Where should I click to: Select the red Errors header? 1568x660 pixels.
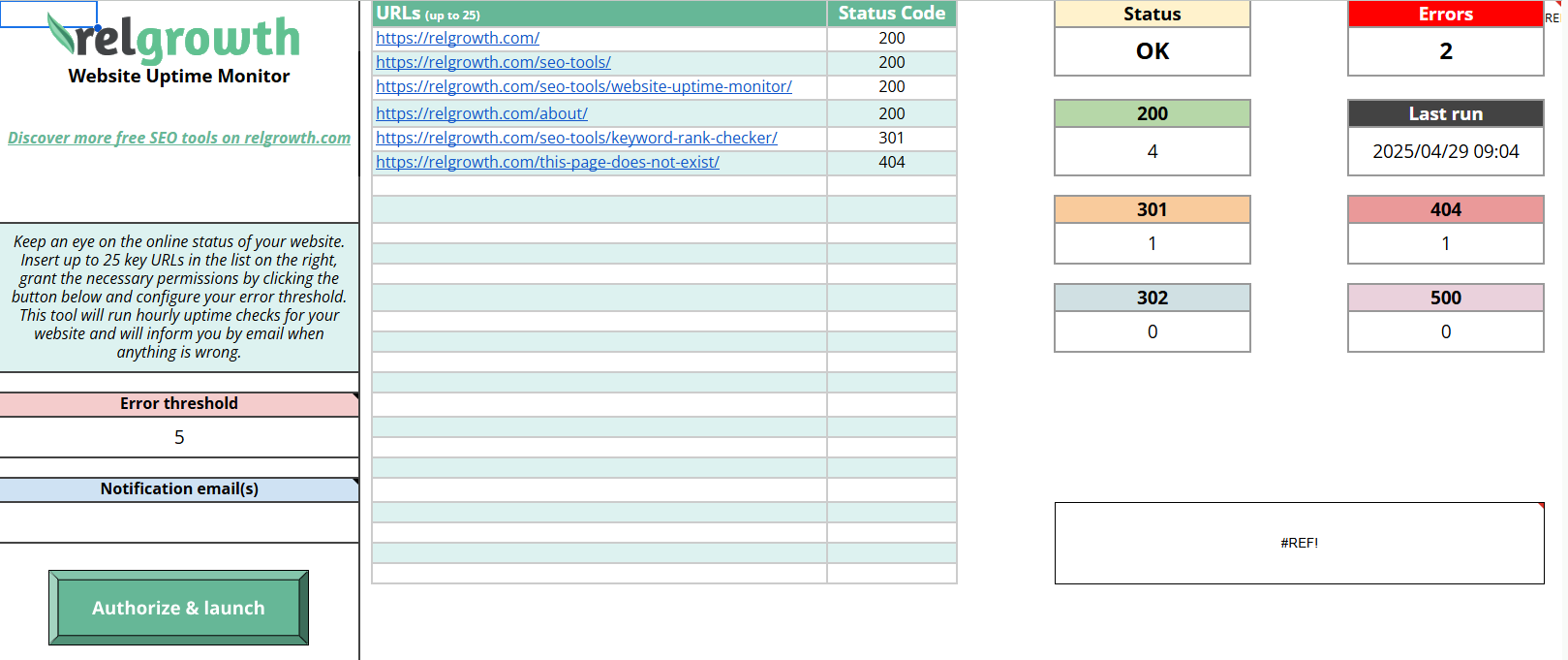(x=1446, y=14)
